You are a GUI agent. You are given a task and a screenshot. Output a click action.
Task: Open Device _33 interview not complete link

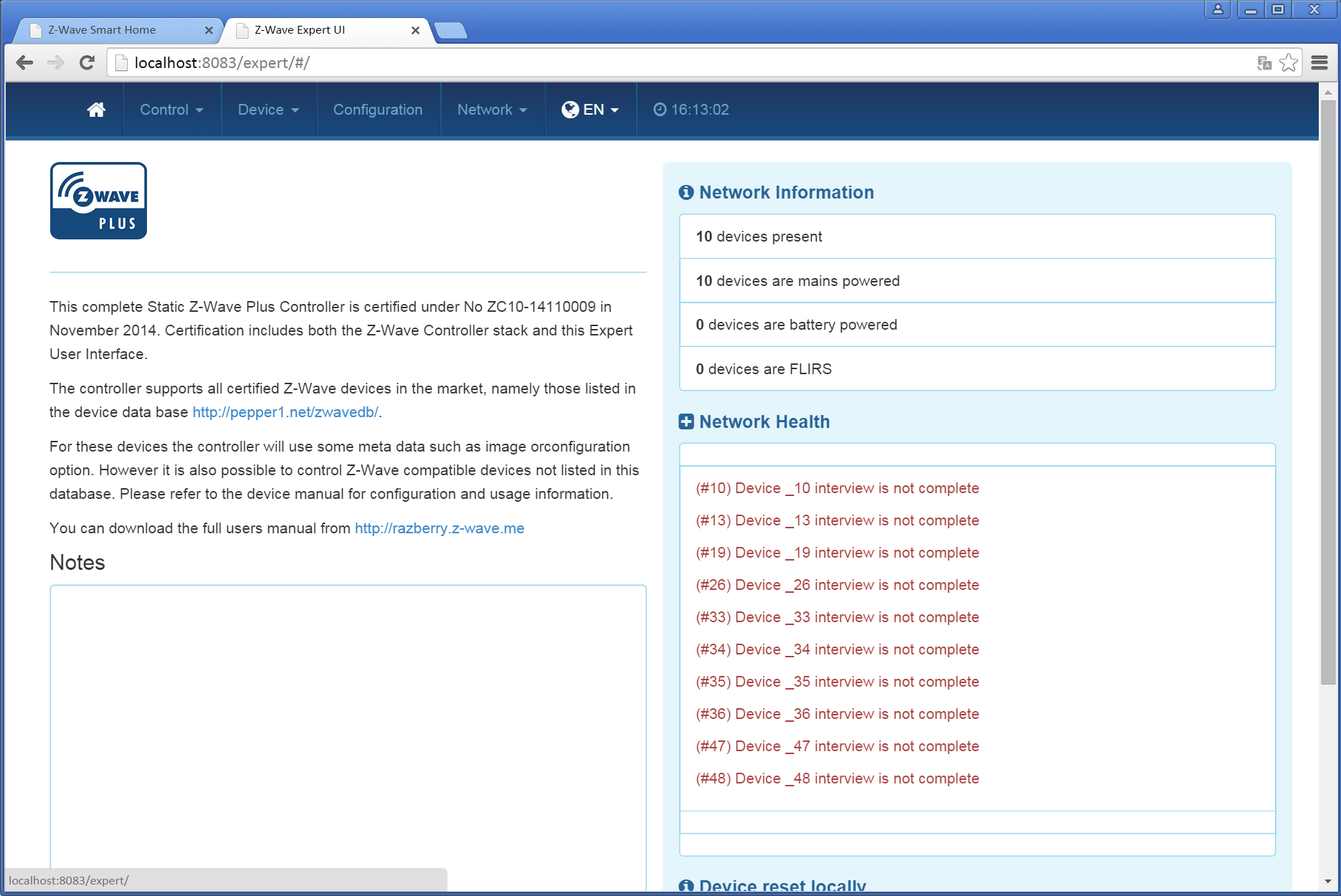(x=837, y=617)
